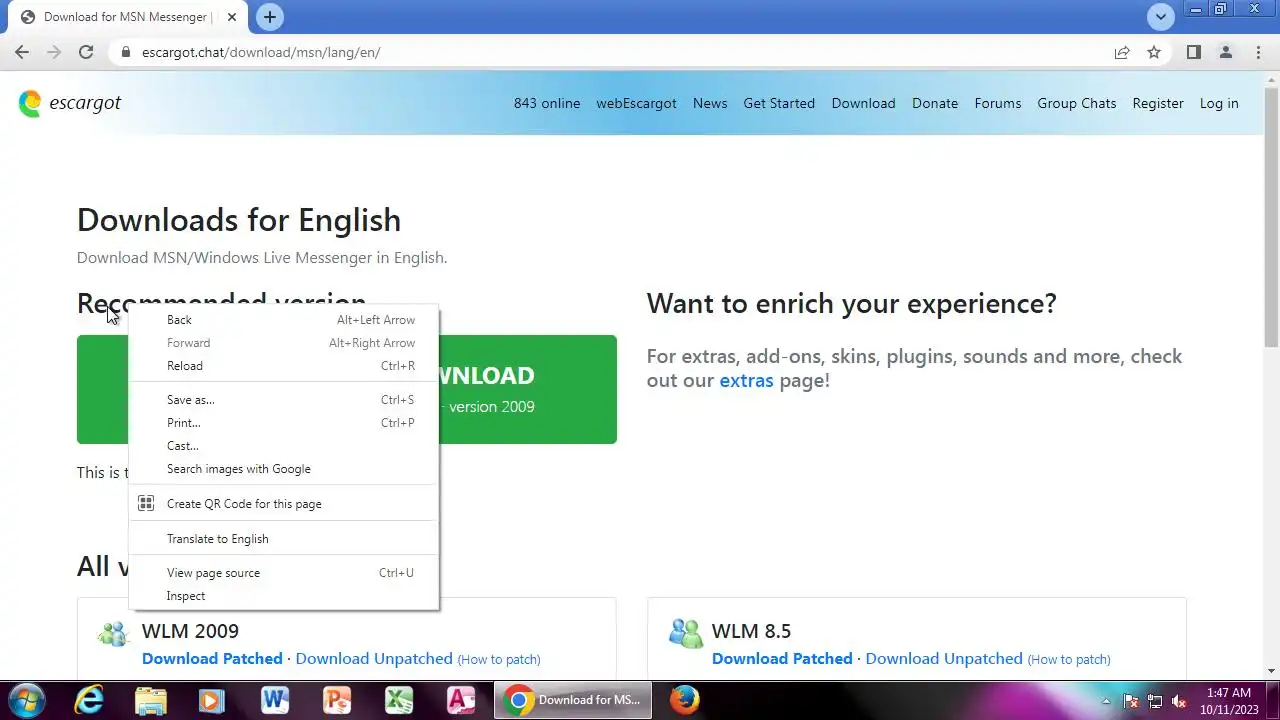Click the muted volume tray icon

1179,701
